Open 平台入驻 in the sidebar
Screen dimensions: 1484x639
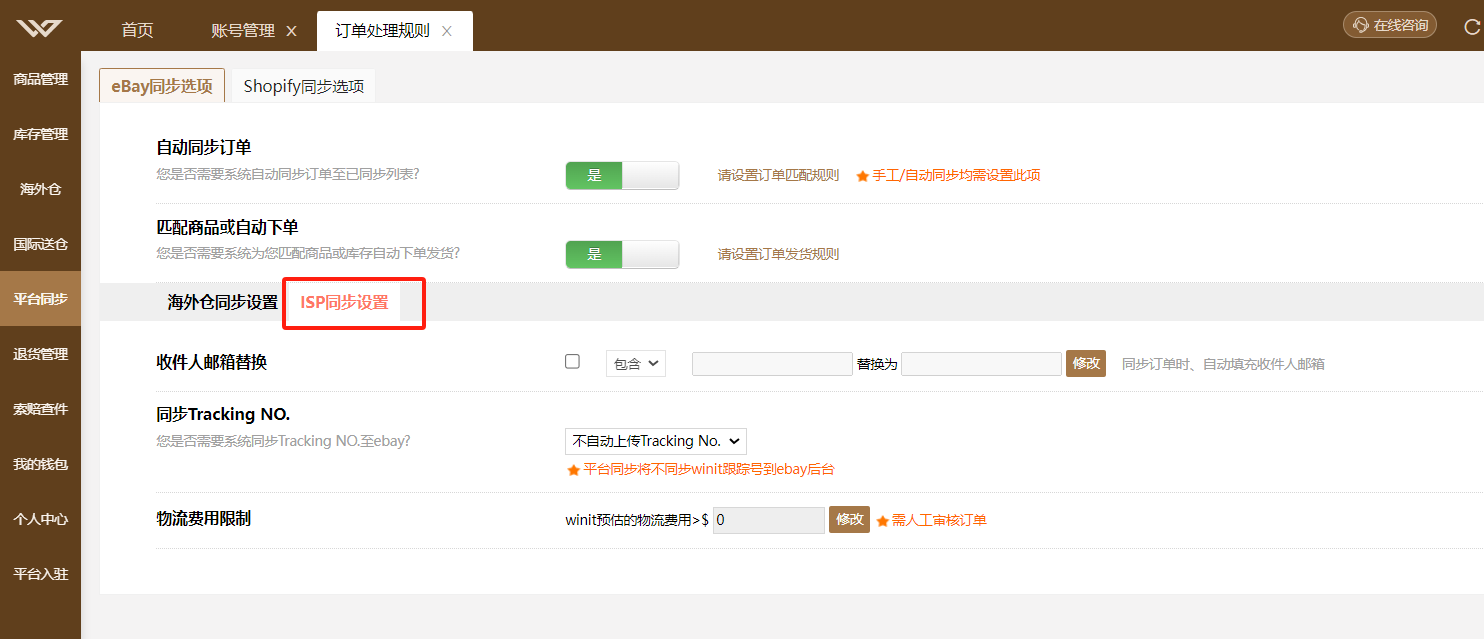point(40,574)
